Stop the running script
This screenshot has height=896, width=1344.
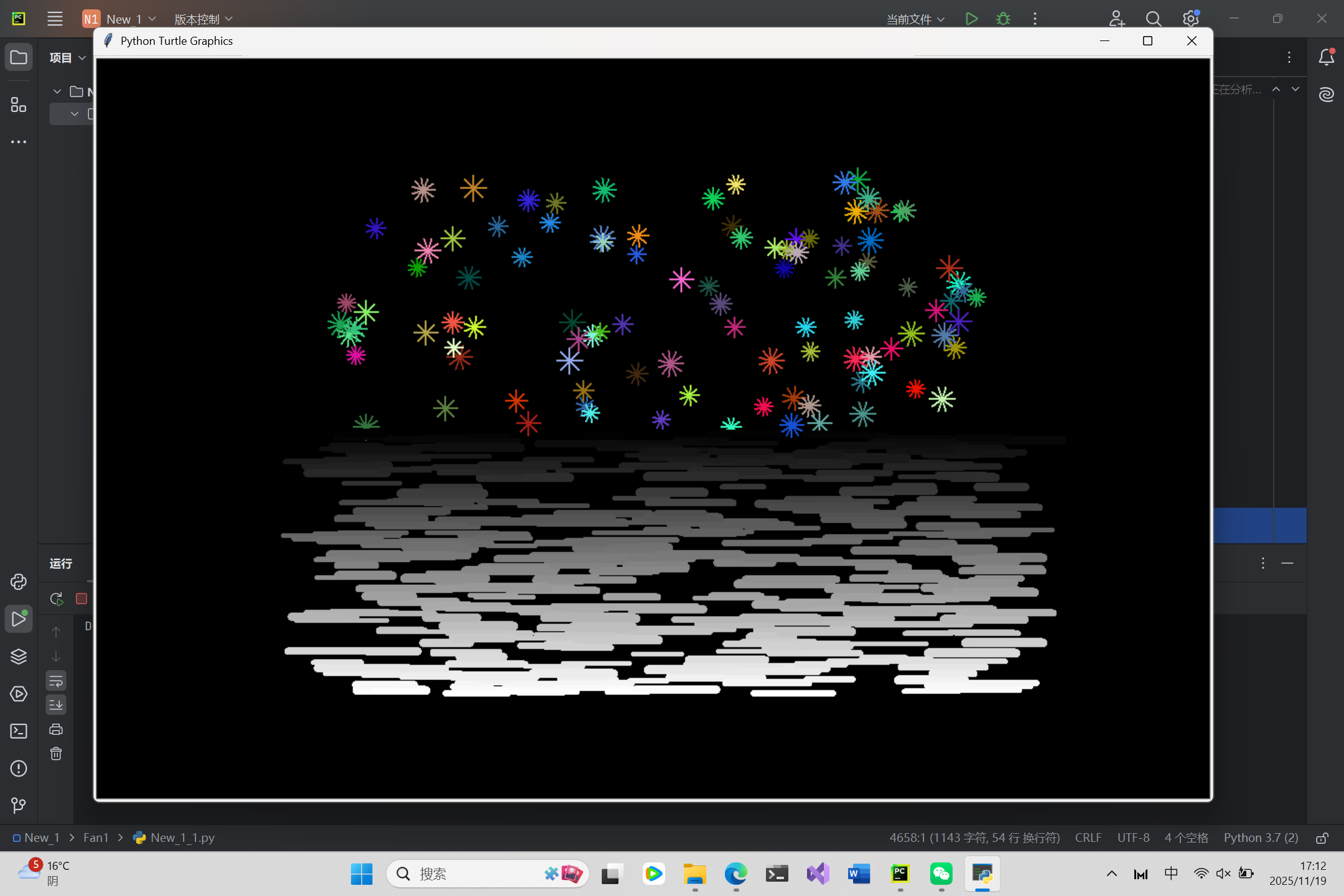coord(81,599)
